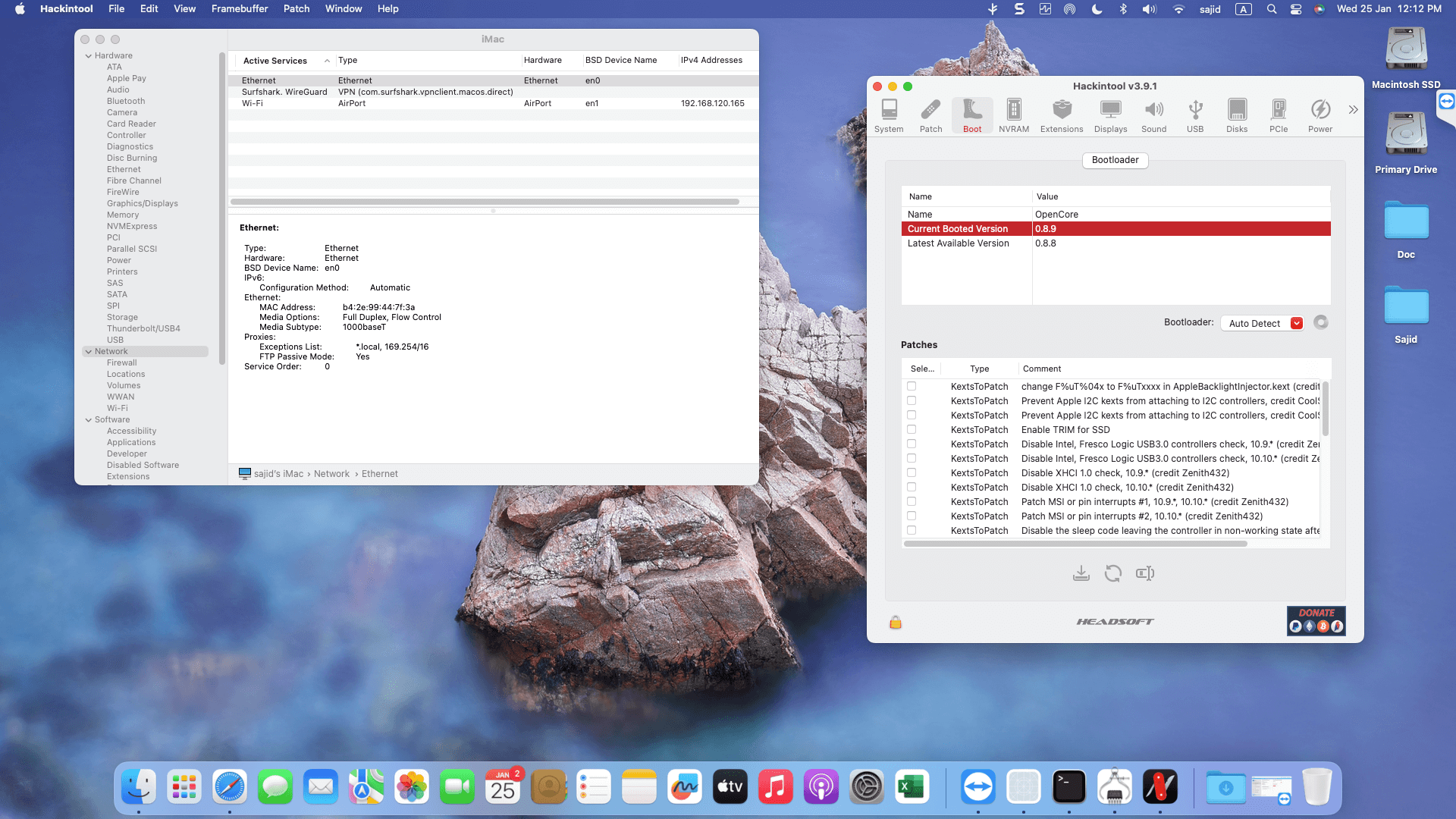Select the PCIe toolbar icon

[1279, 116]
